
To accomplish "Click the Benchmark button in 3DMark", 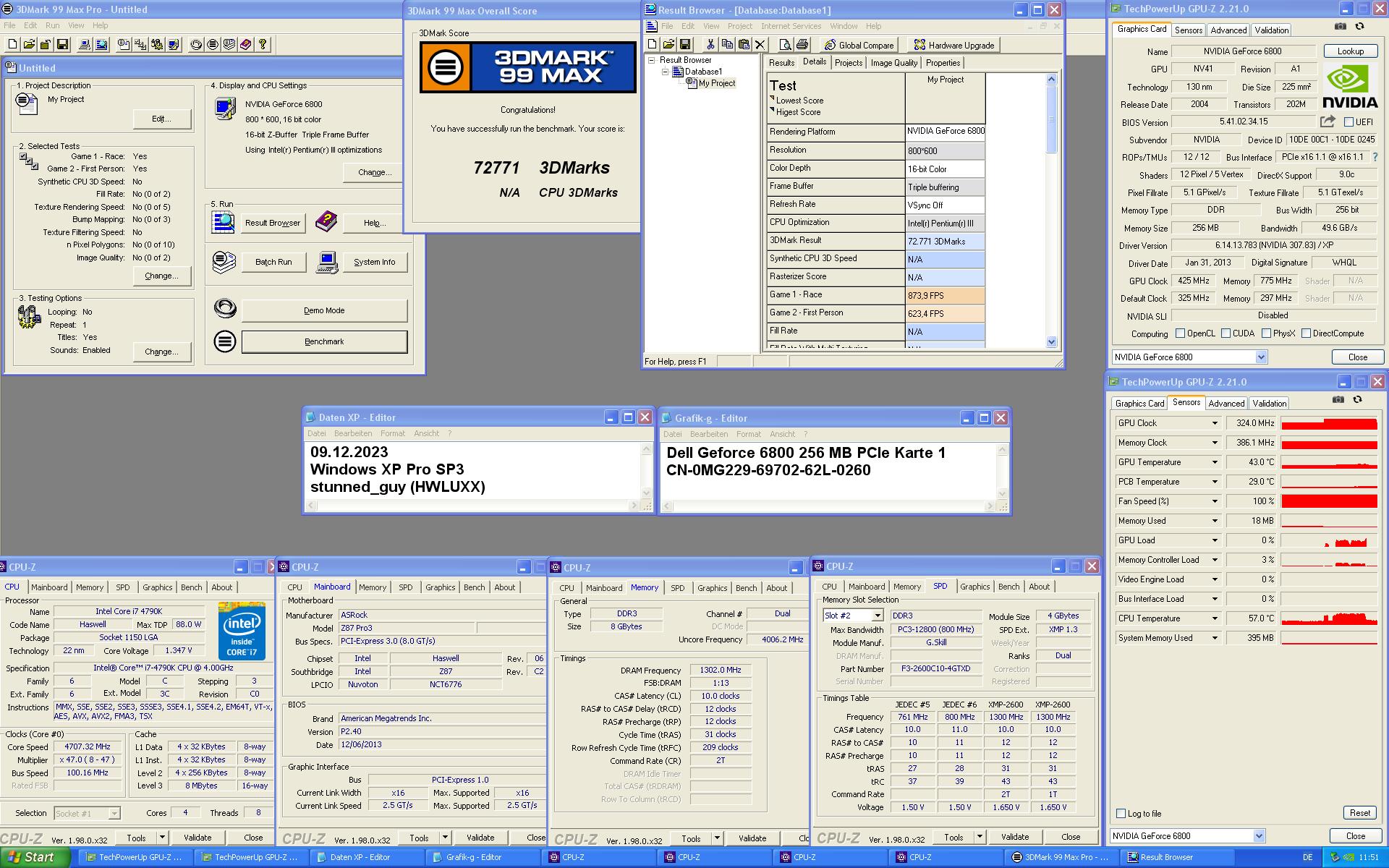I will (324, 341).
